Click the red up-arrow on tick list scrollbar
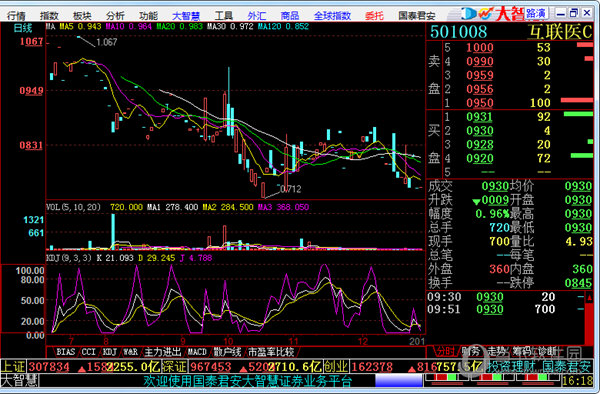600x394 pixels. pyautogui.click(x=589, y=297)
